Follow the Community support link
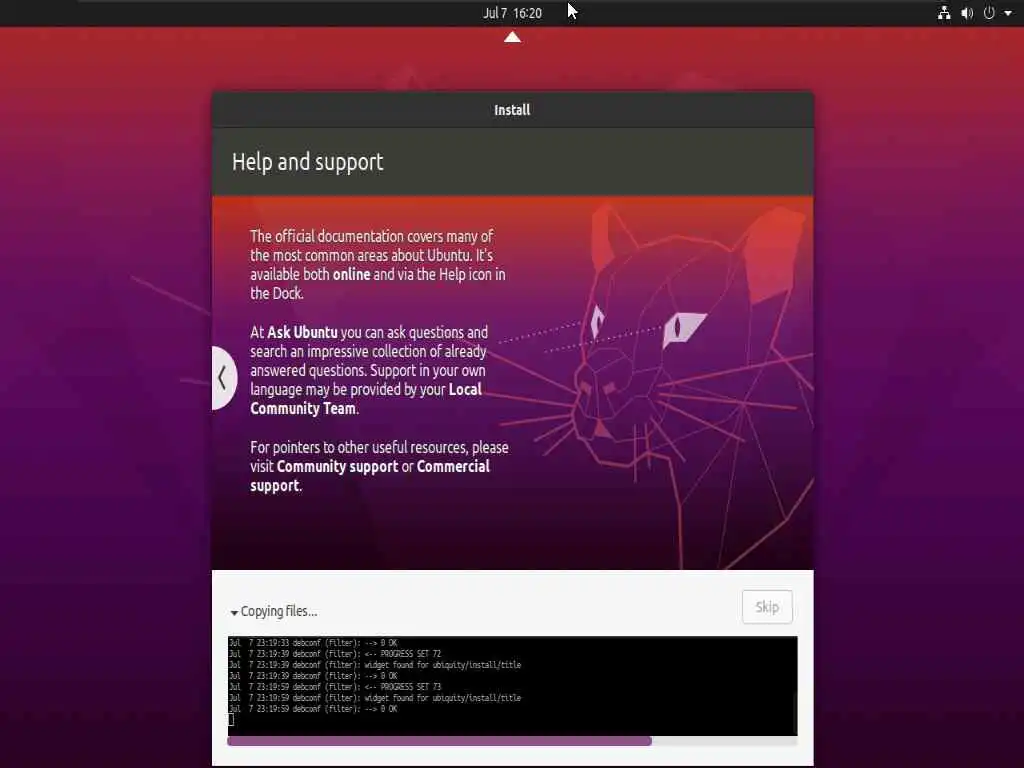Viewport: 1024px width, 768px height. pos(337,466)
